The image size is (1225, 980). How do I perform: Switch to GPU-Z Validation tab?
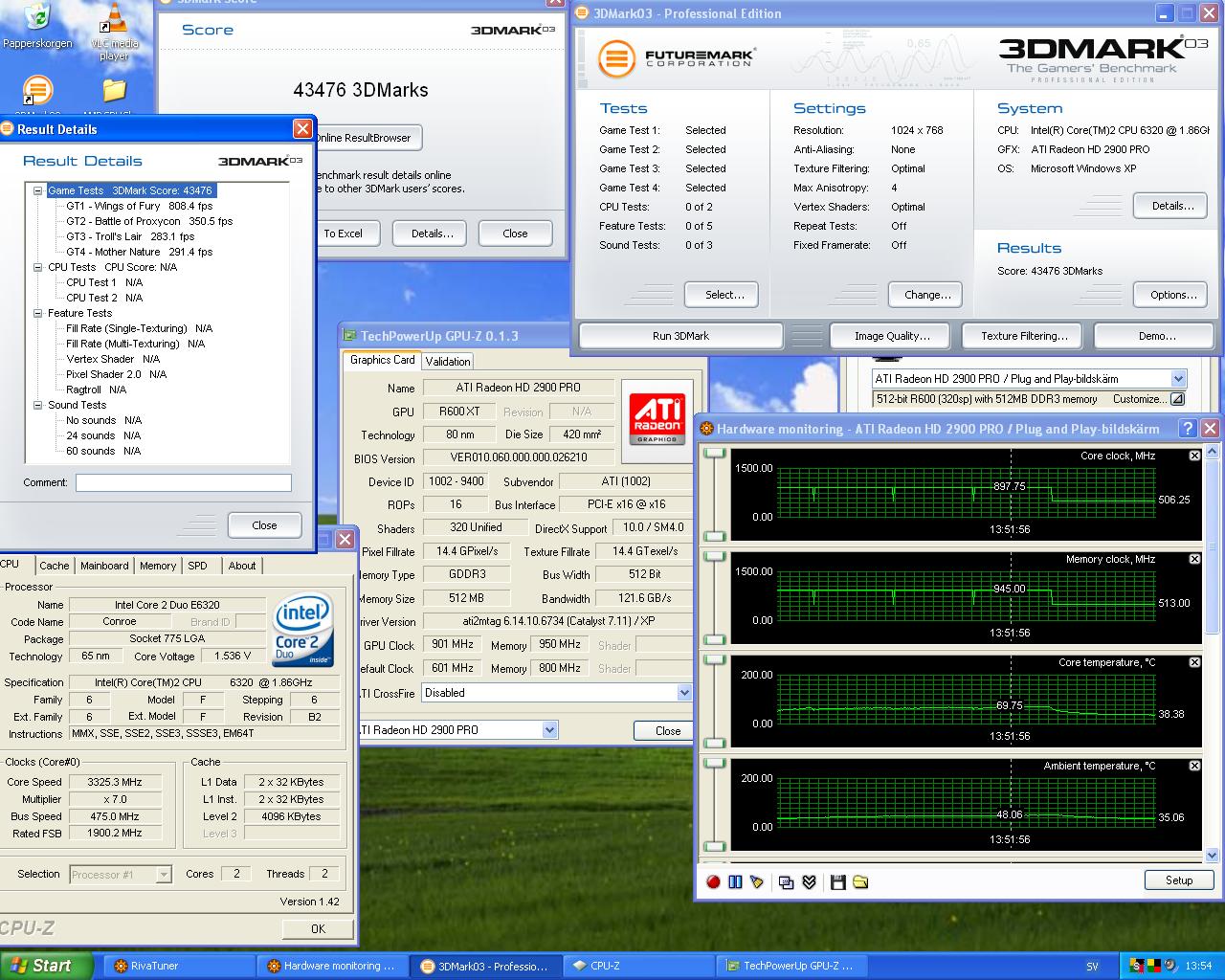pyautogui.click(x=448, y=361)
